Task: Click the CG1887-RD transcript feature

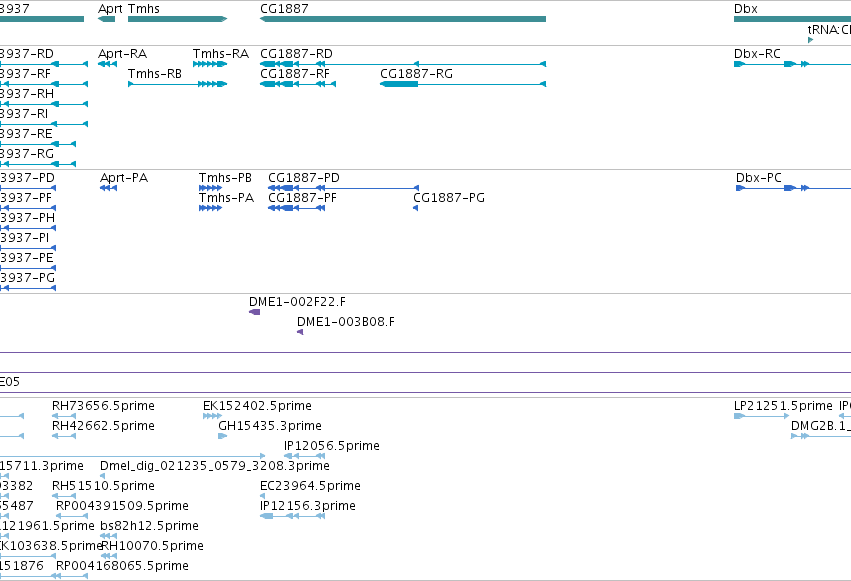Action: pyautogui.click(x=403, y=64)
